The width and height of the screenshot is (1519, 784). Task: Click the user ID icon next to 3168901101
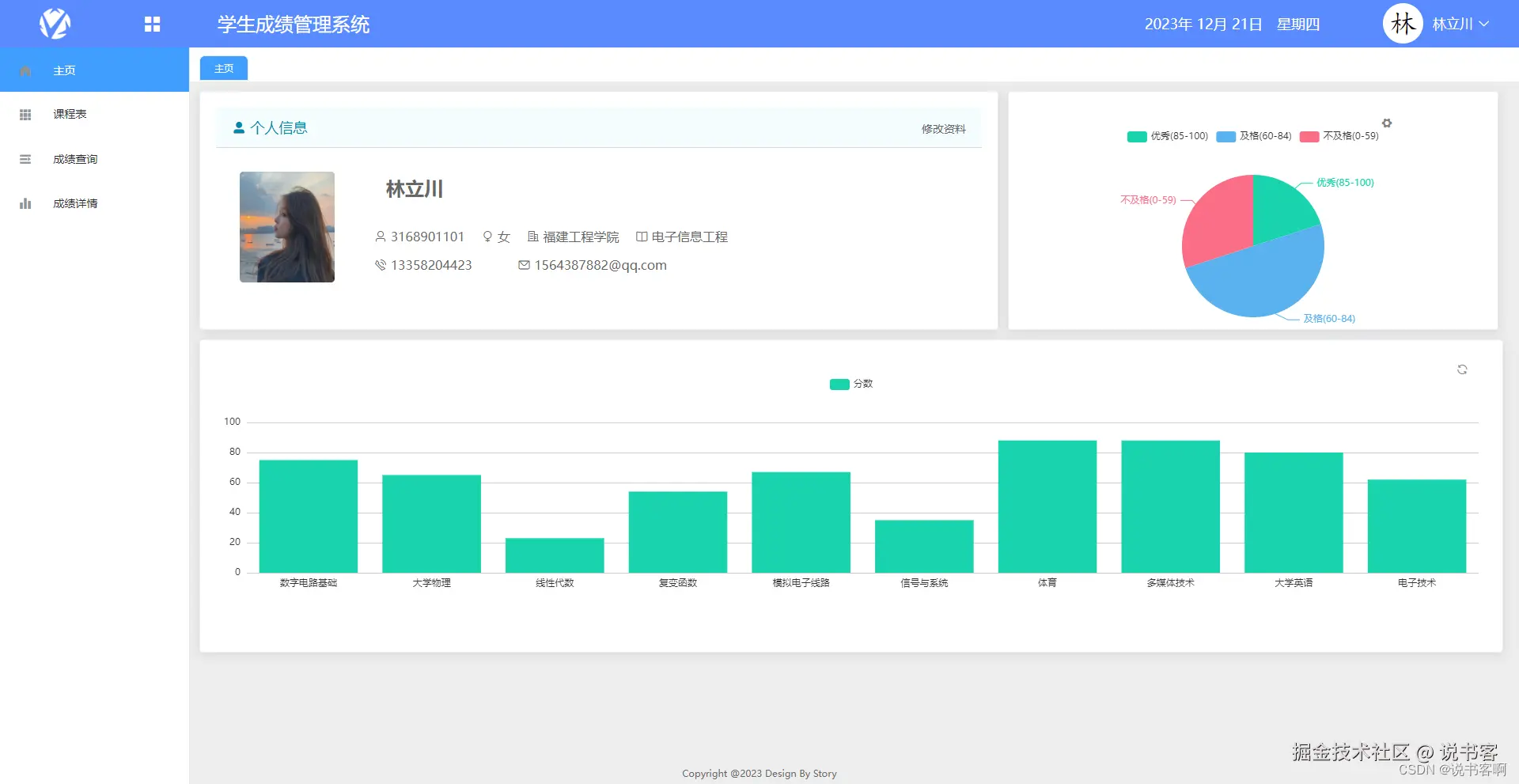tap(381, 237)
